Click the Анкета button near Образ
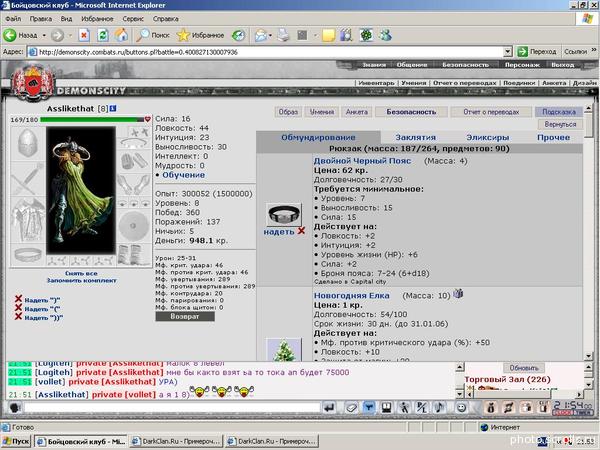Screen dimensions: 600x450 point(357,112)
